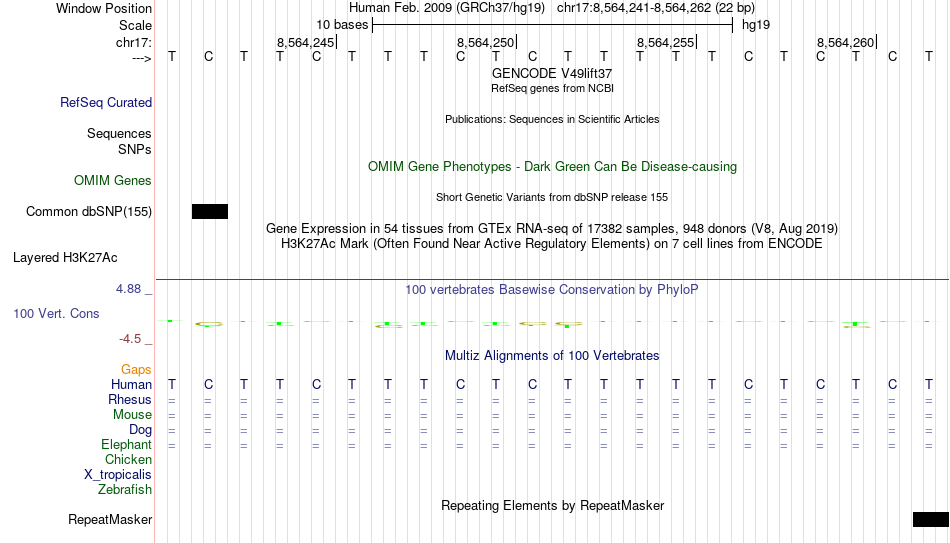Click the Common dbSNP(155) track label

[89, 212]
